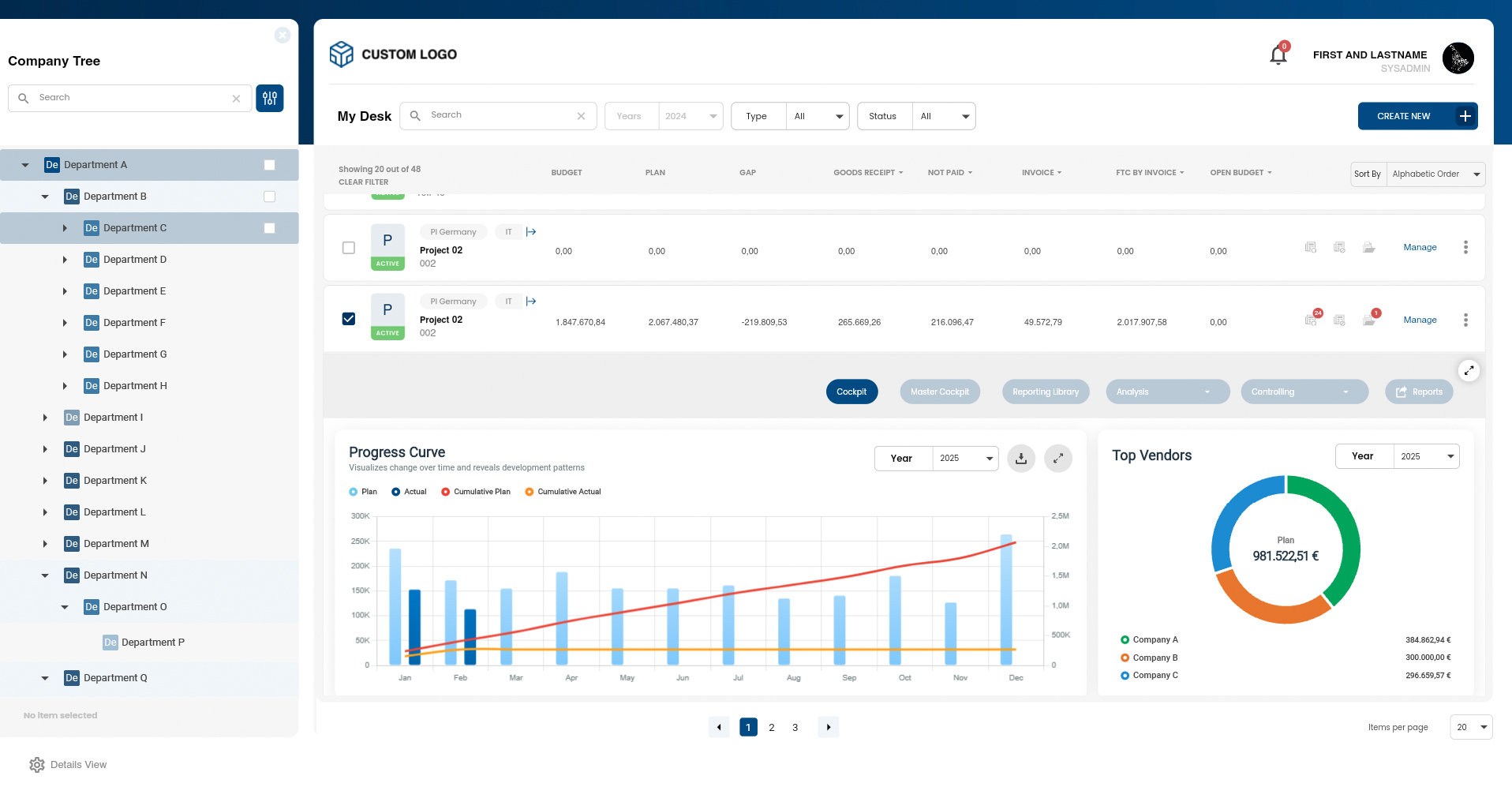1512x787 pixels.
Task: Click the notification bell icon
Action: (1278, 55)
